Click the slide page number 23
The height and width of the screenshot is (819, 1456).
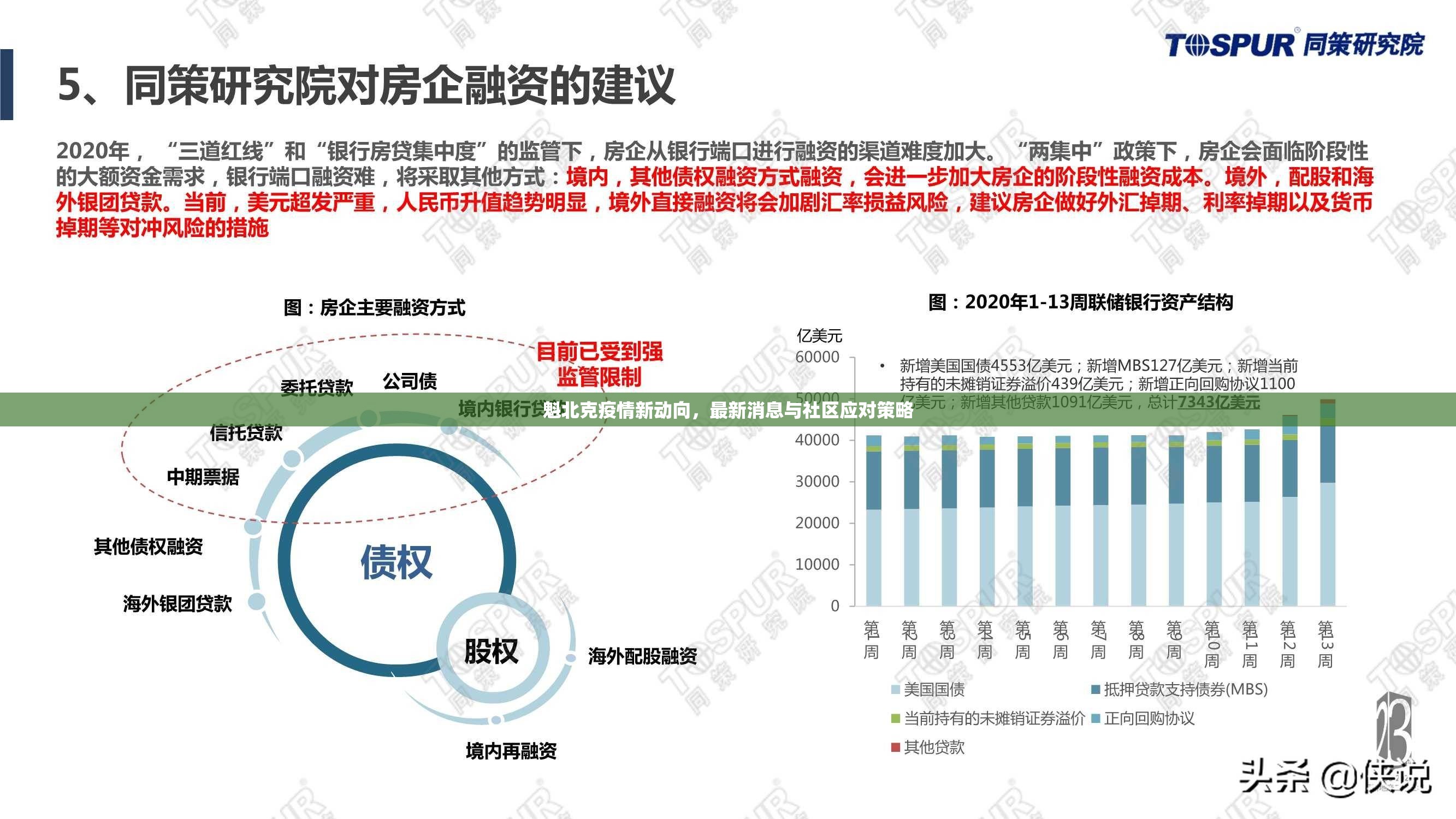point(1394,728)
